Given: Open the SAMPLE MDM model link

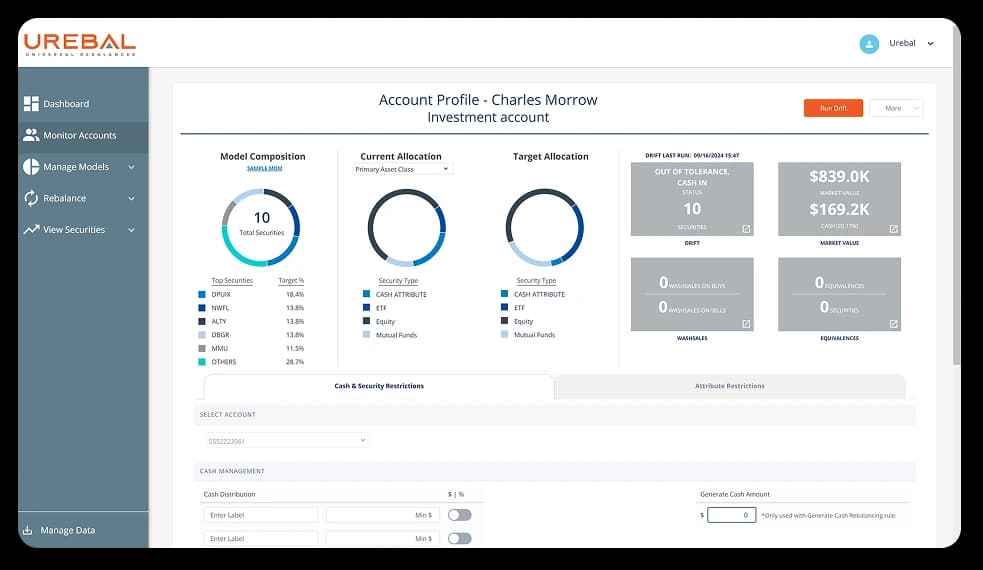Looking at the screenshot, I should [x=265, y=168].
